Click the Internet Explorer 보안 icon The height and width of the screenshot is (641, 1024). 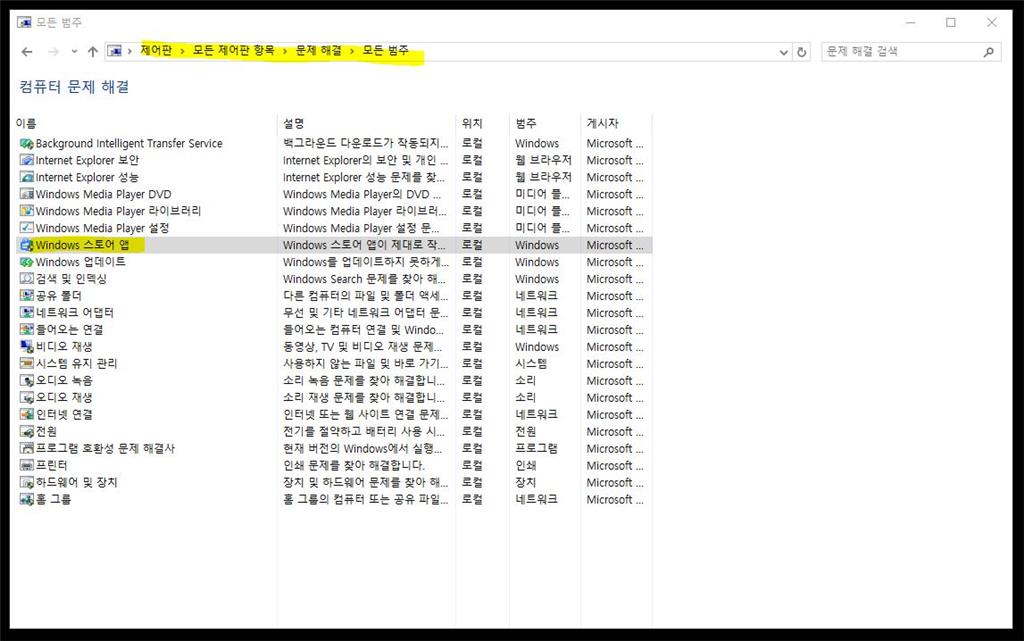coord(27,161)
